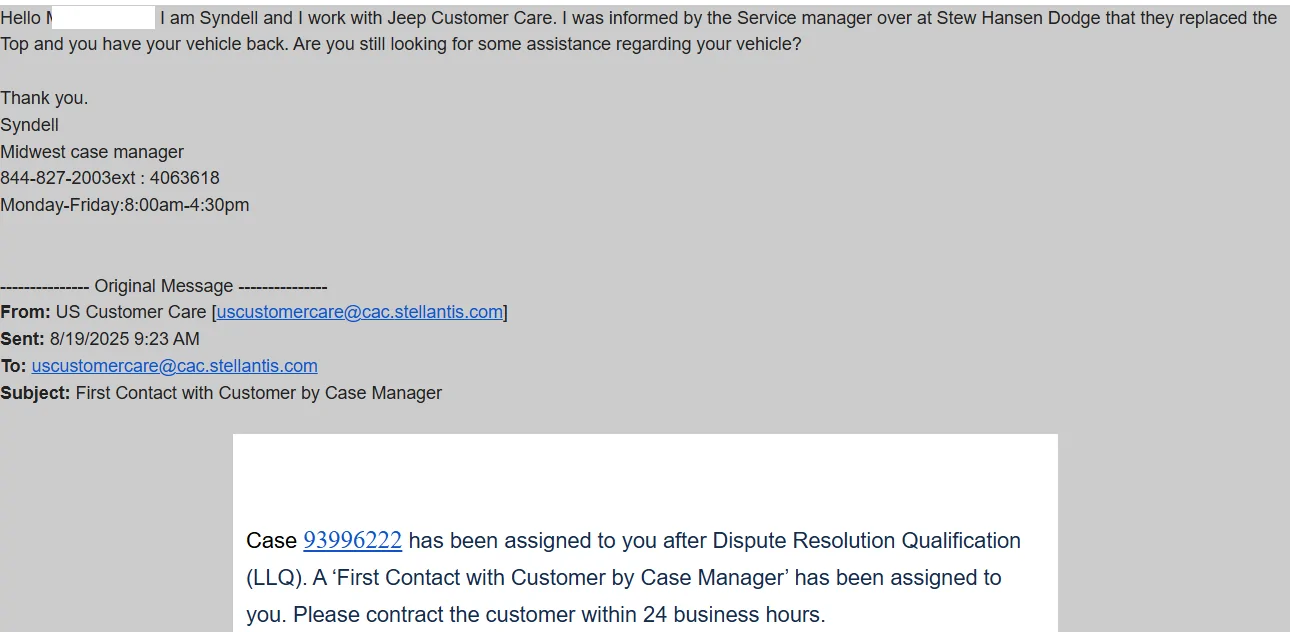Screen dimensions: 1290x632
Task: Click the Sent date 8/19/2025 9:23 AM
Action: click(125, 339)
